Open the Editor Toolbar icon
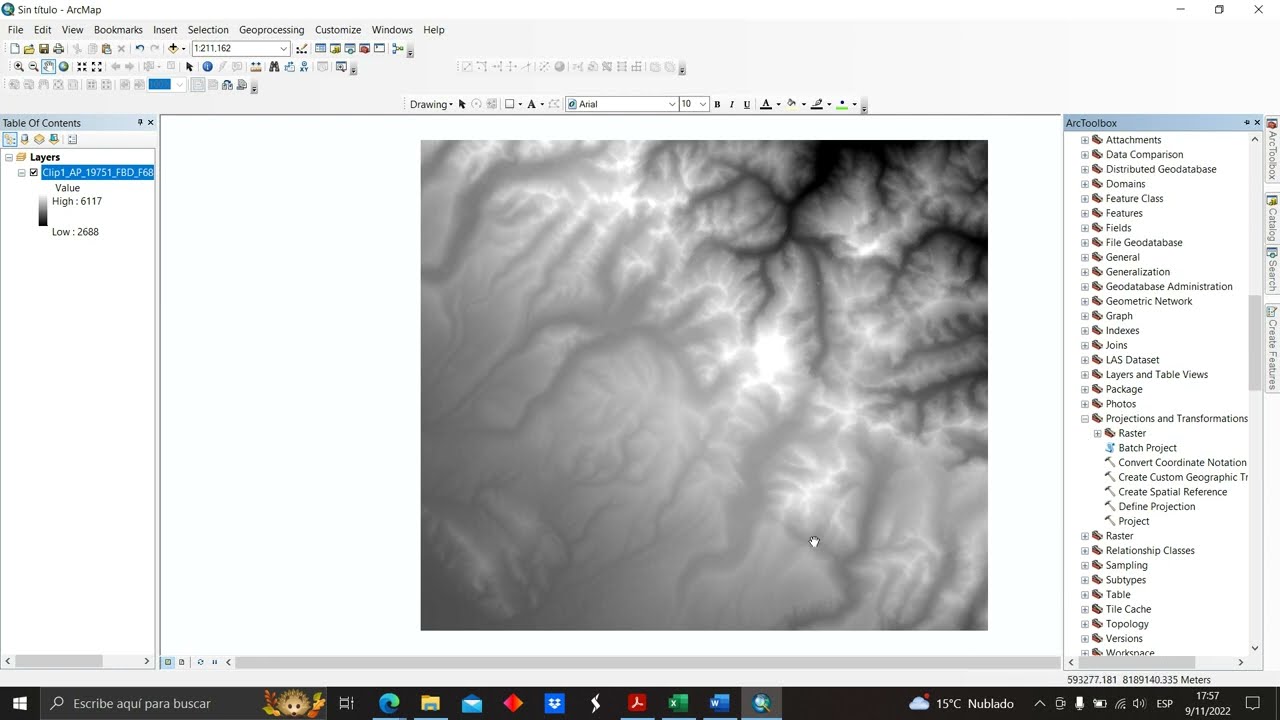 [x=301, y=48]
